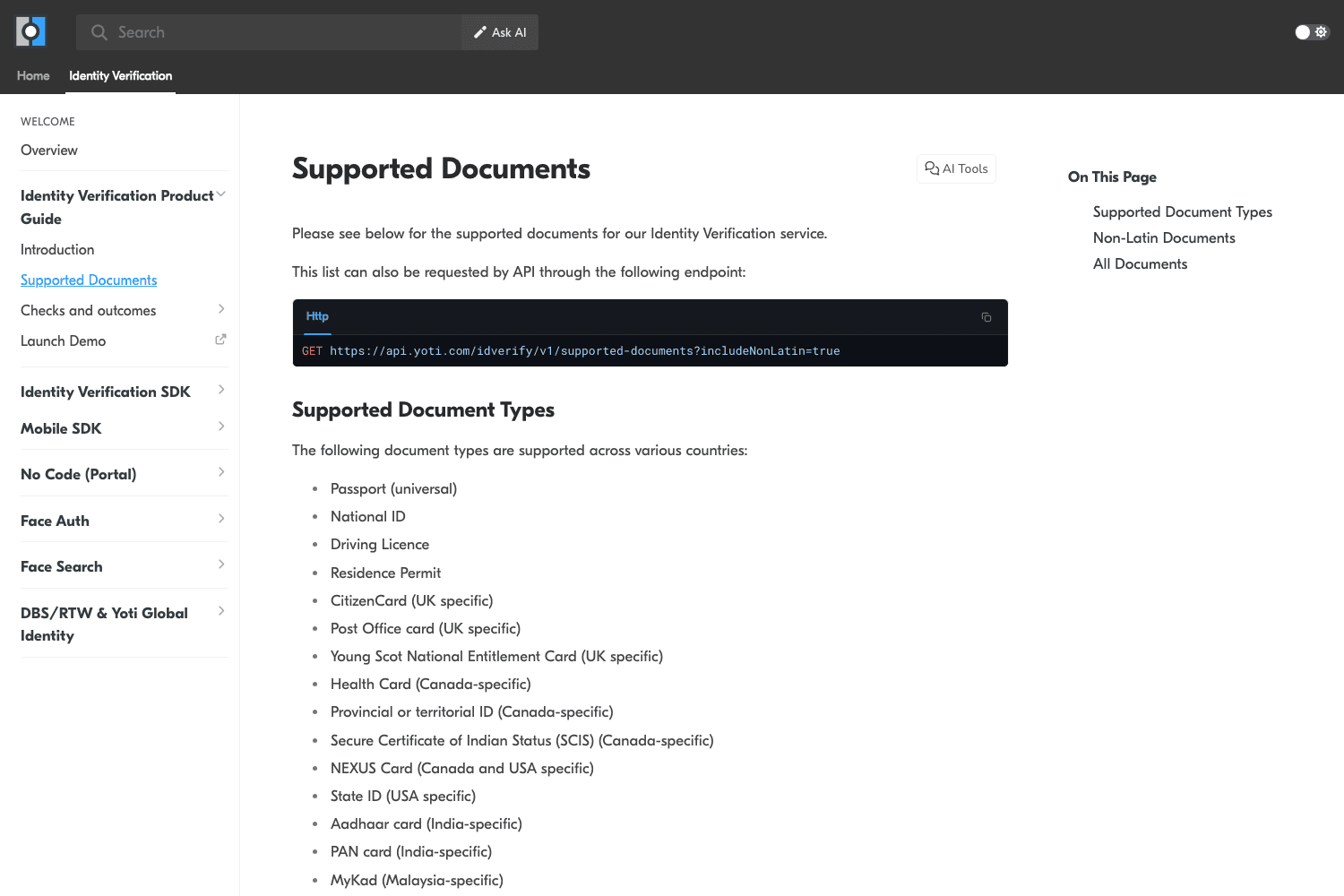Expand the Mobile SDK section

[221, 426]
